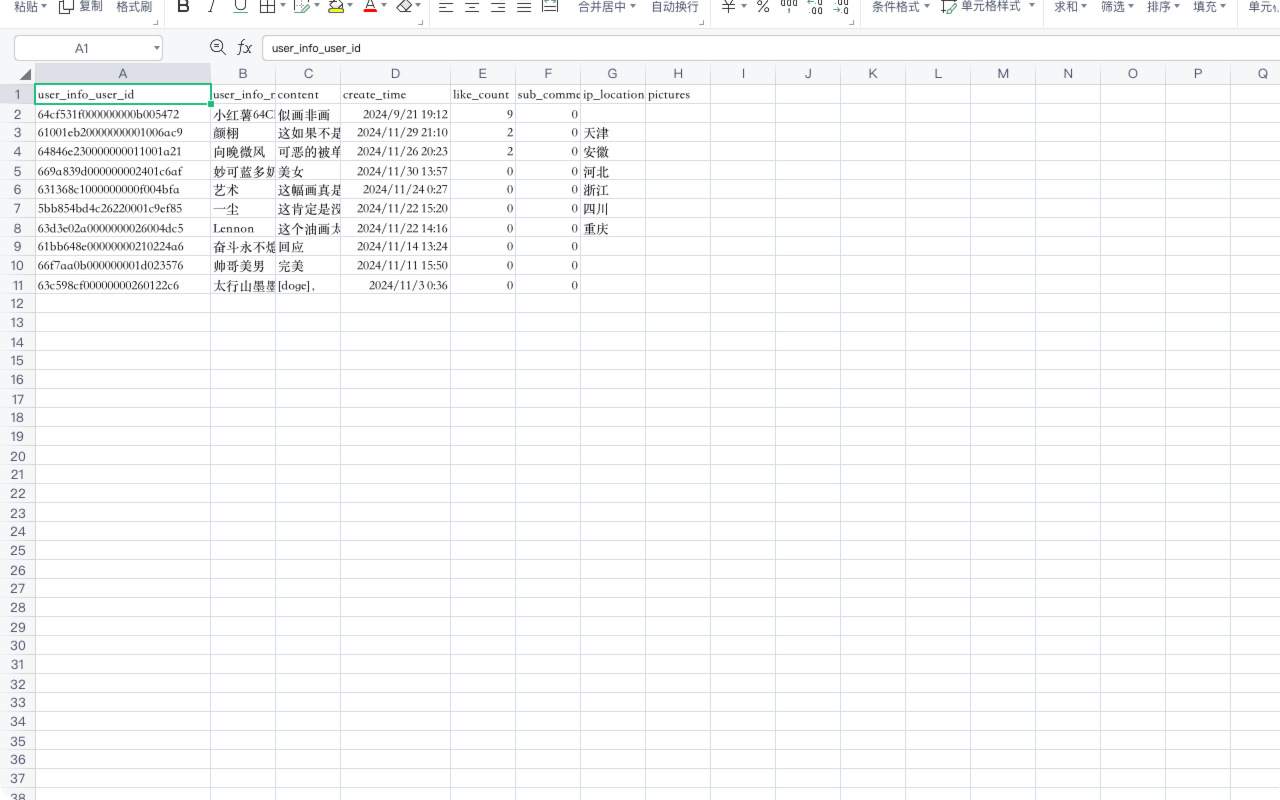1280x800 pixels.
Task: Select column A header
Action: tap(123, 74)
